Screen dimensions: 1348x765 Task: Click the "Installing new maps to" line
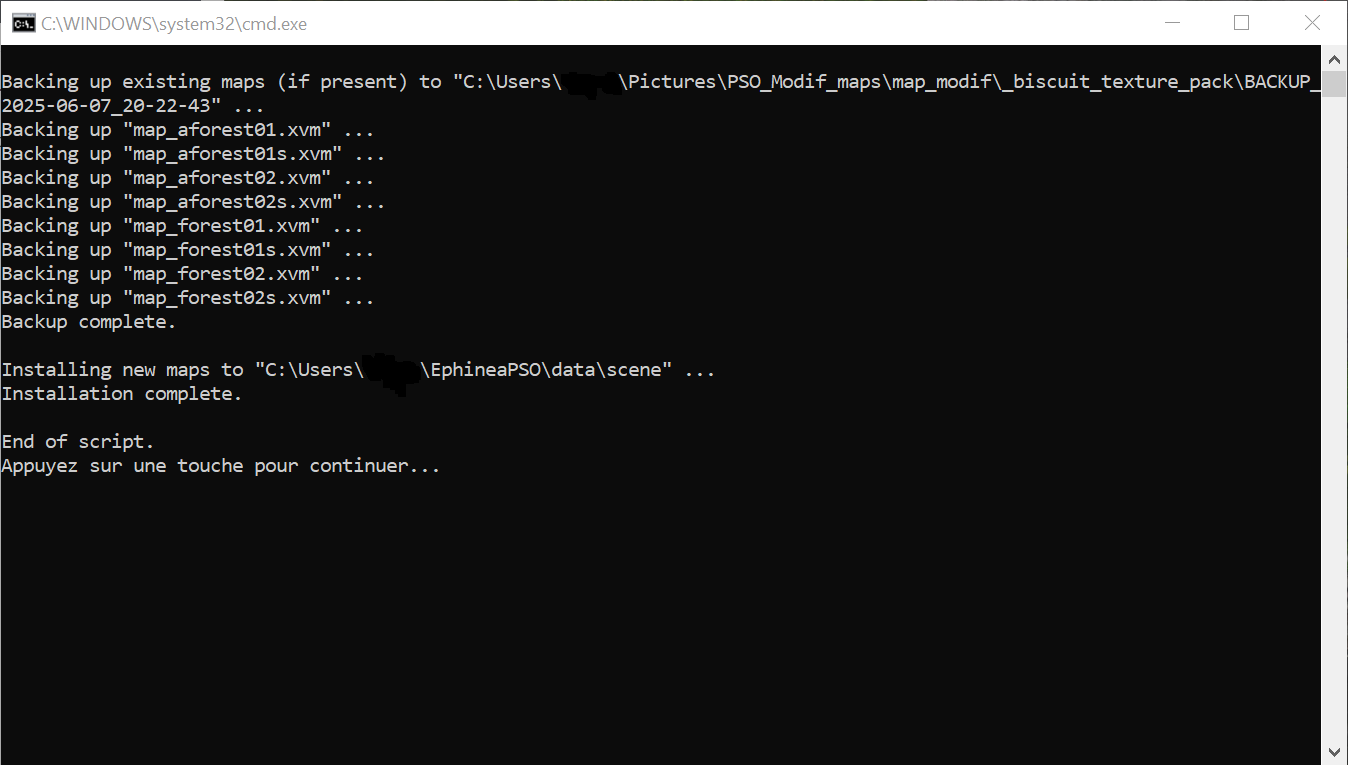(358, 370)
